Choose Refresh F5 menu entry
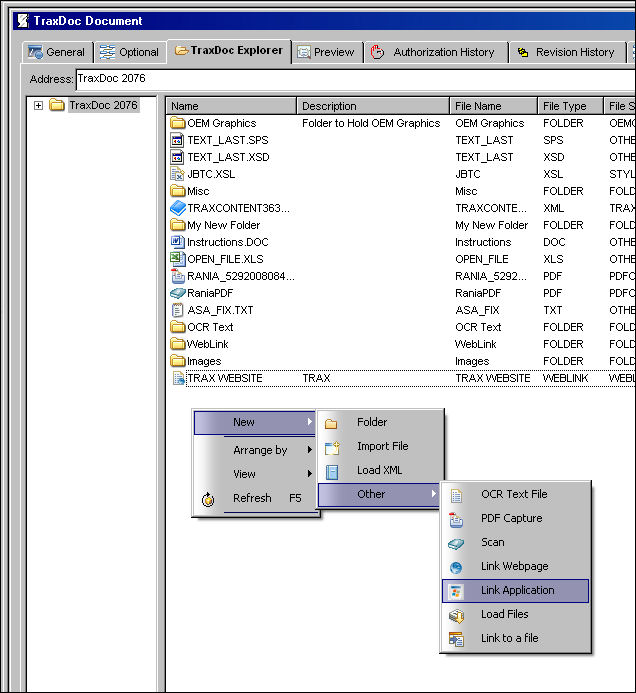The image size is (636, 693). pos(255,498)
